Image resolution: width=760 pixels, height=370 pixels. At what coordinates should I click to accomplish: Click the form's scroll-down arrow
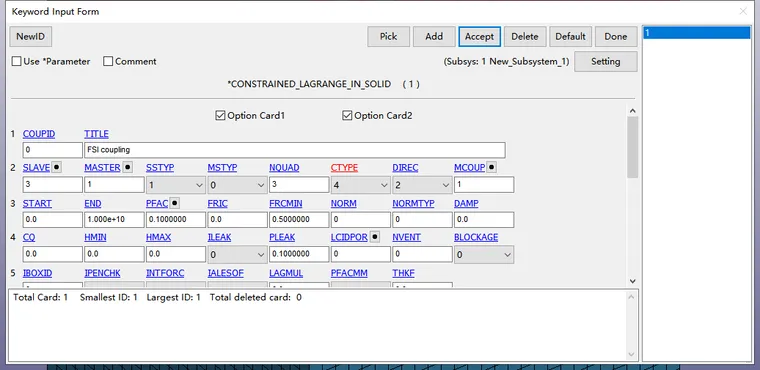[632, 281]
